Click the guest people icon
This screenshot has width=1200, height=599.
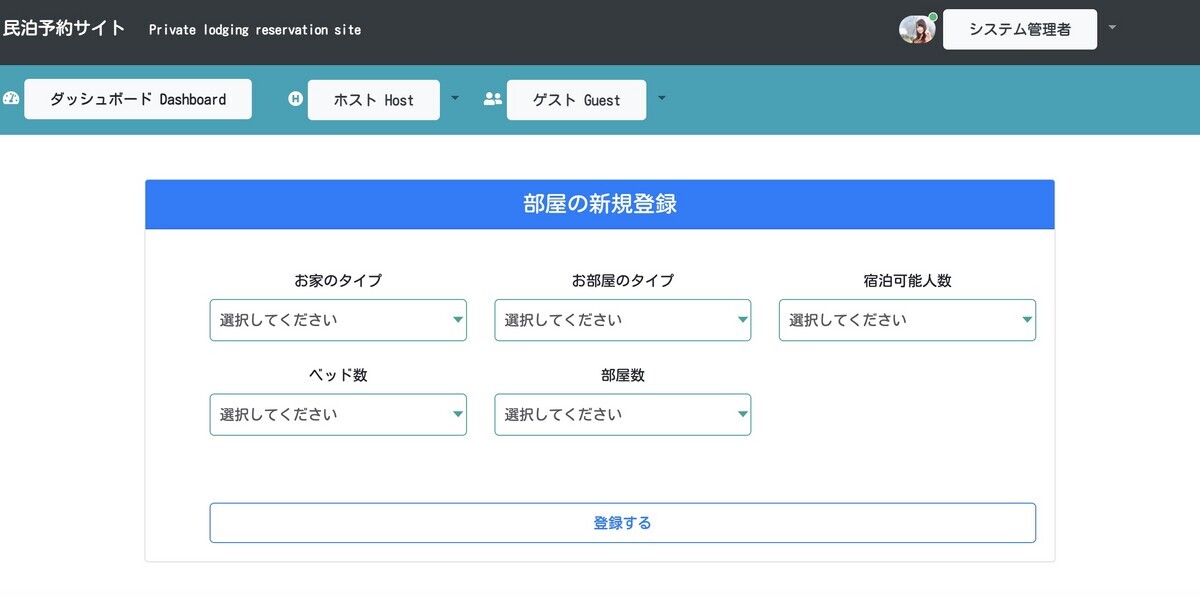pos(492,98)
